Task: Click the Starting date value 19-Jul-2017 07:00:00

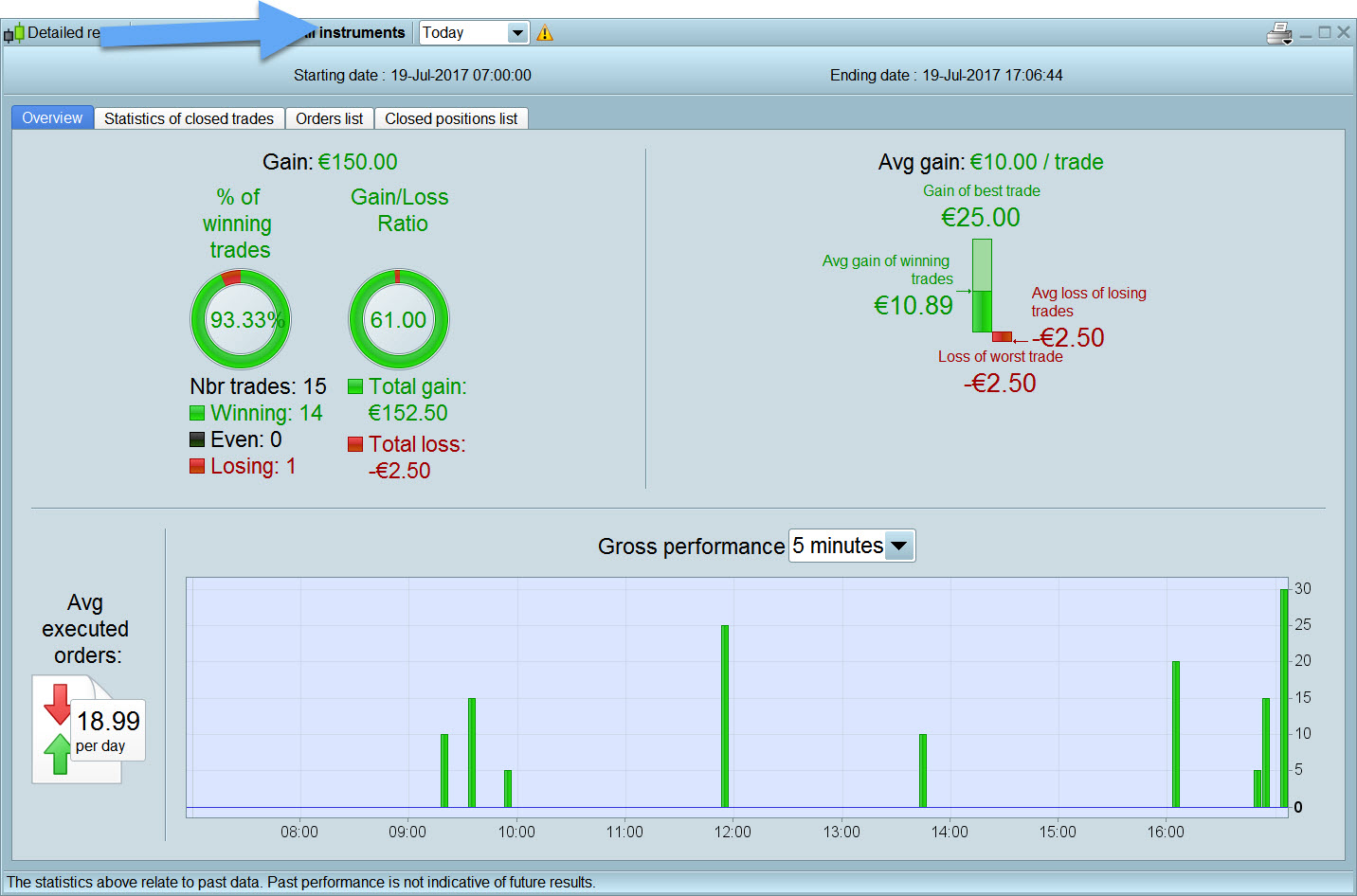Action: [x=461, y=76]
